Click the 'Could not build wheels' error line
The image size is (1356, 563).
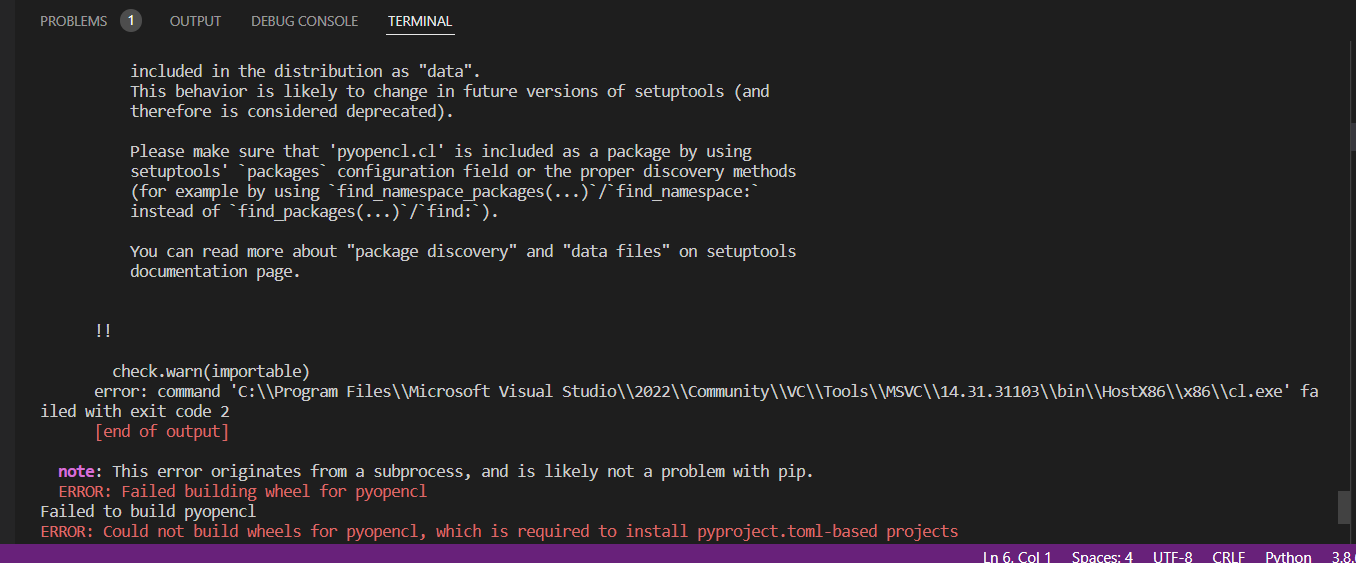click(x=499, y=532)
